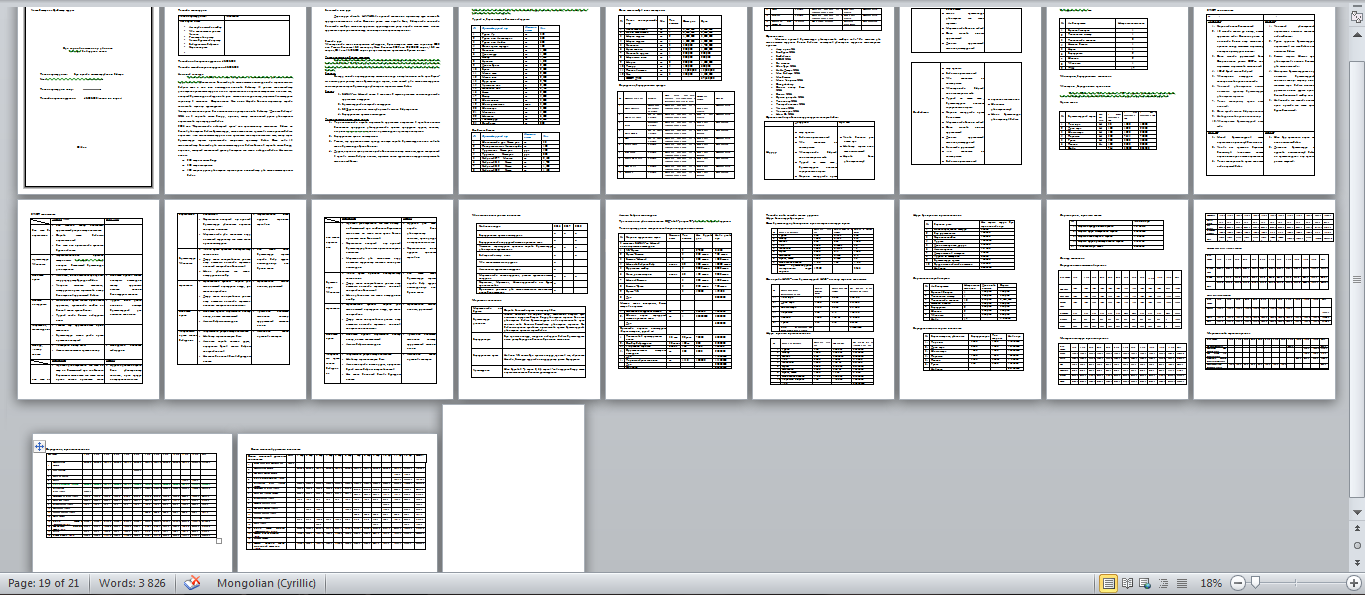Click the first page cover thumbnail
Screen dimensions: 1365x595
[88, 95]
